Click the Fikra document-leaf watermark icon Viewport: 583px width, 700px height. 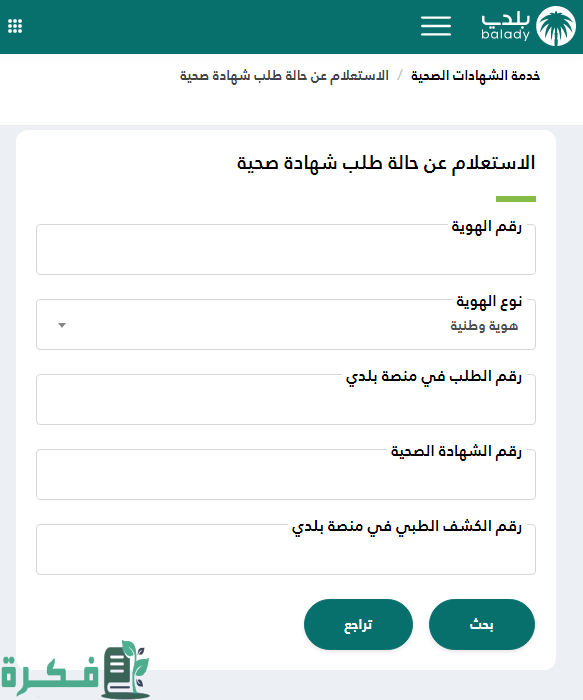(x=125, y=670)
